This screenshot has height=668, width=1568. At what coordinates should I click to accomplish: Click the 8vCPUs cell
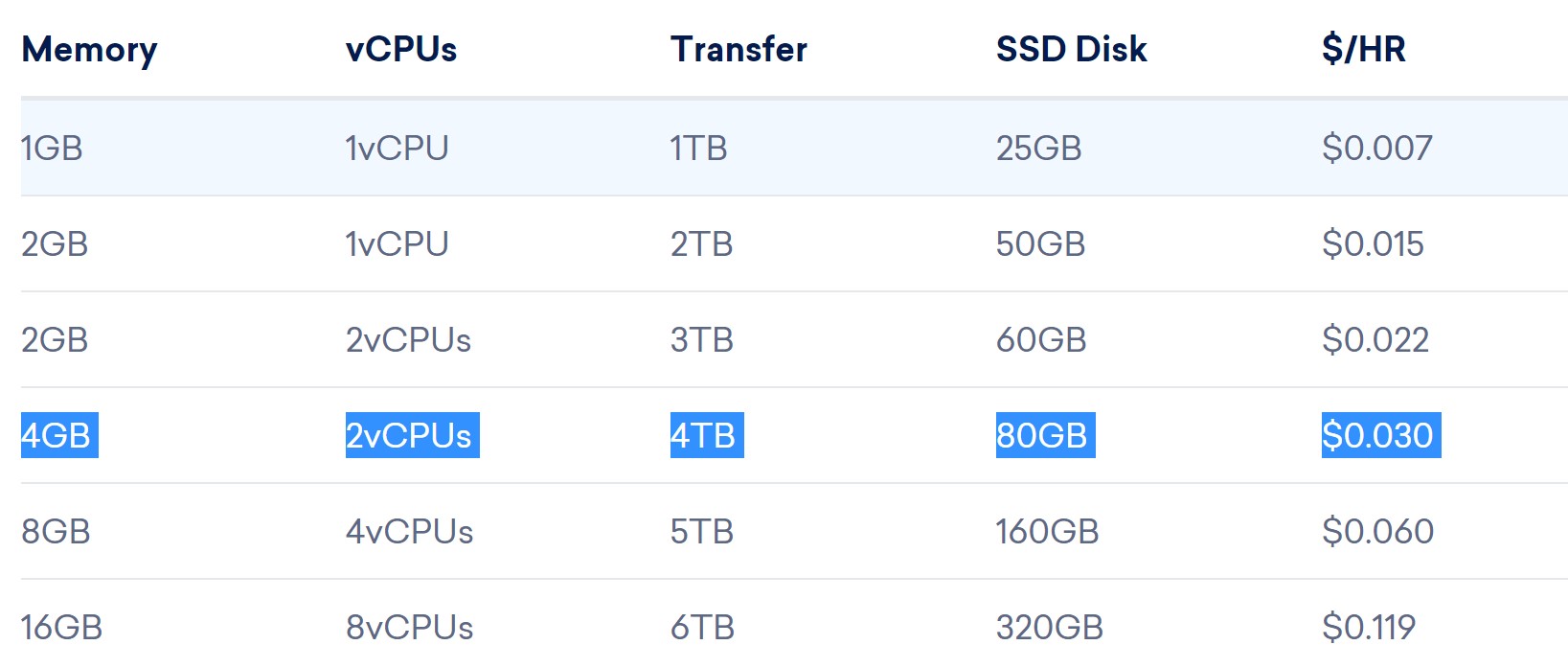pos(410,628)
